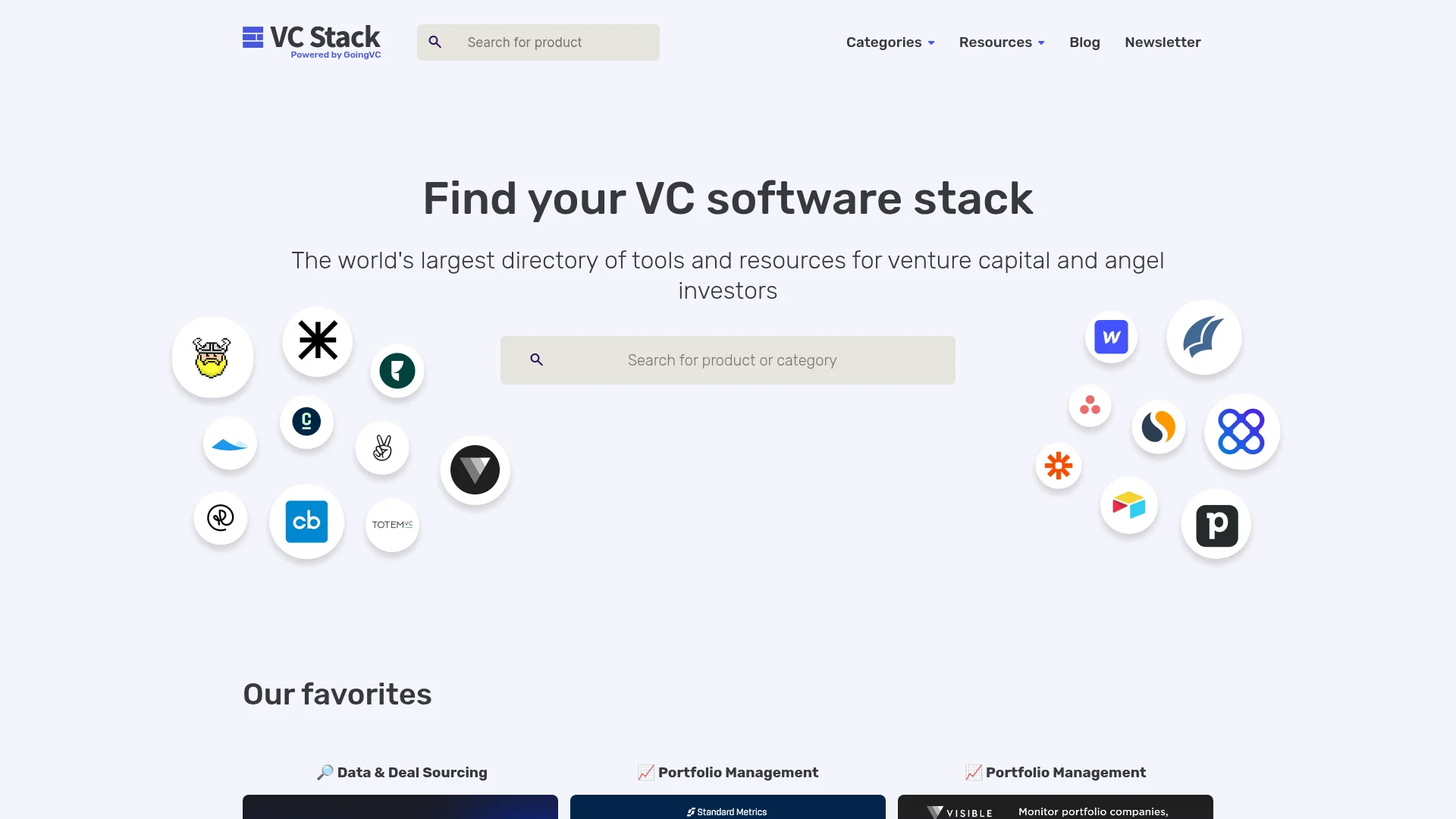The width and height of the screenshot is (1456, 819).
Task: Click the hero search magnifier icon
Action: pos(537,359)
